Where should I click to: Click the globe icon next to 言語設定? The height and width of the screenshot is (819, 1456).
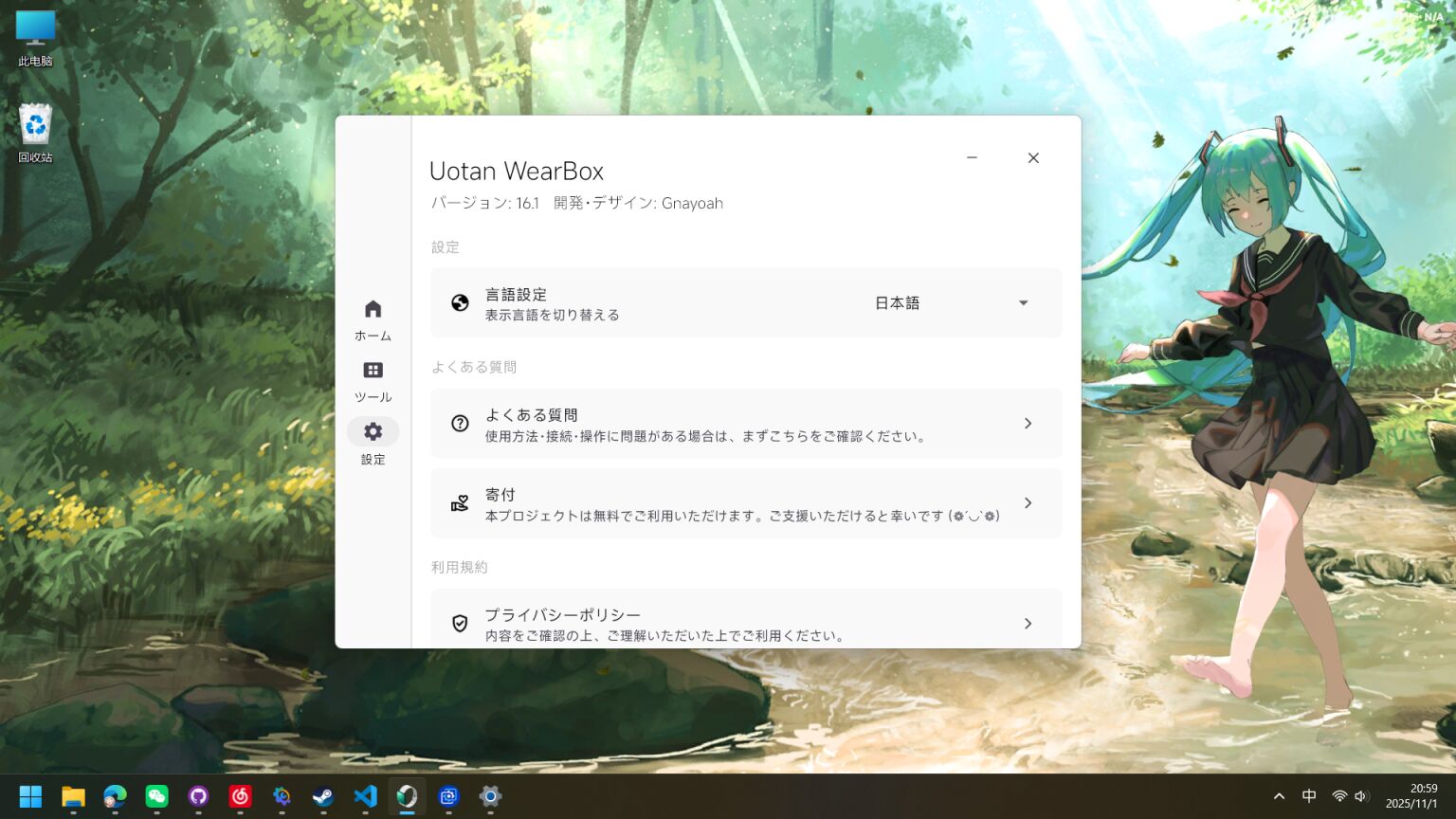pos(460,302)
